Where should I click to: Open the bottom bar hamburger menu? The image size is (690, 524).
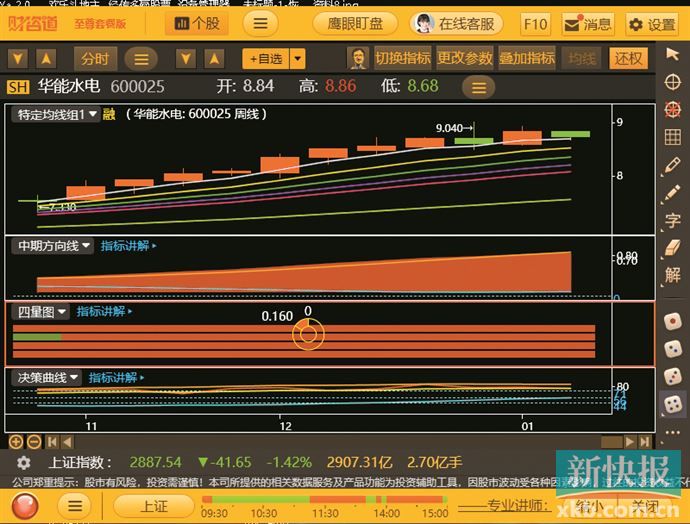tap(75, 506)
